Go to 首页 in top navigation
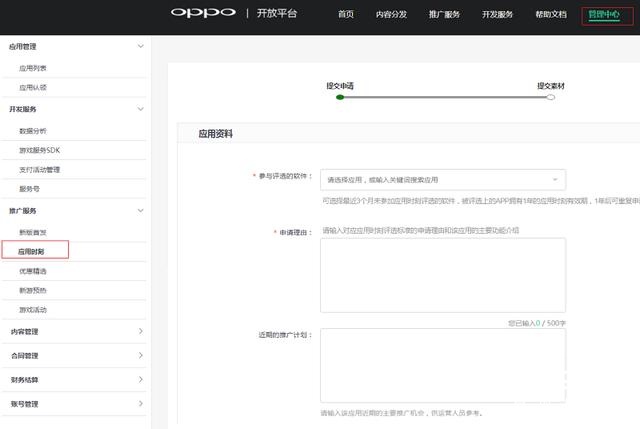The width and height of the screenshot is (640, 429). click(346, 15)
